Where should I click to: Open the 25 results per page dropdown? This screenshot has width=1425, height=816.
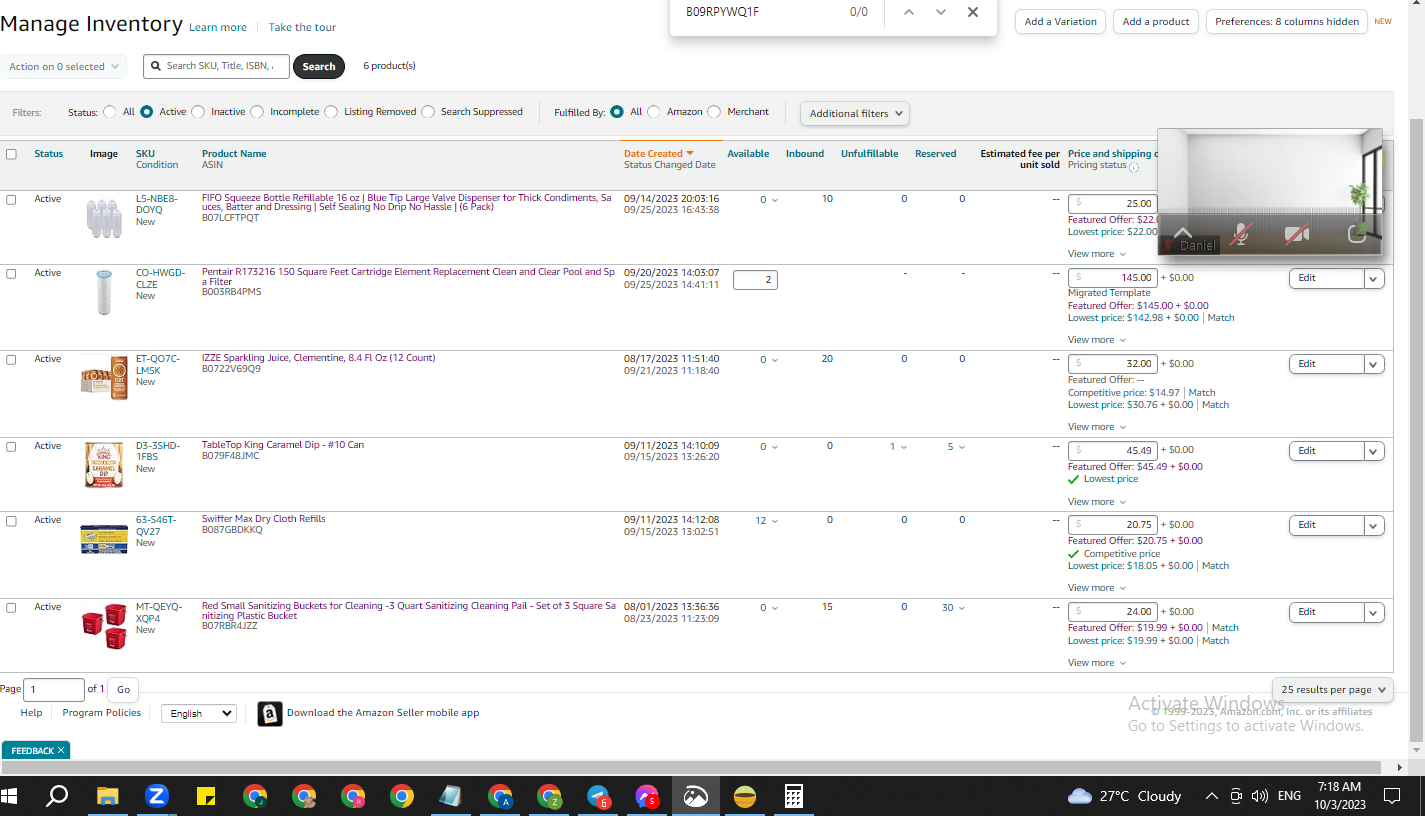point(1333,689)
